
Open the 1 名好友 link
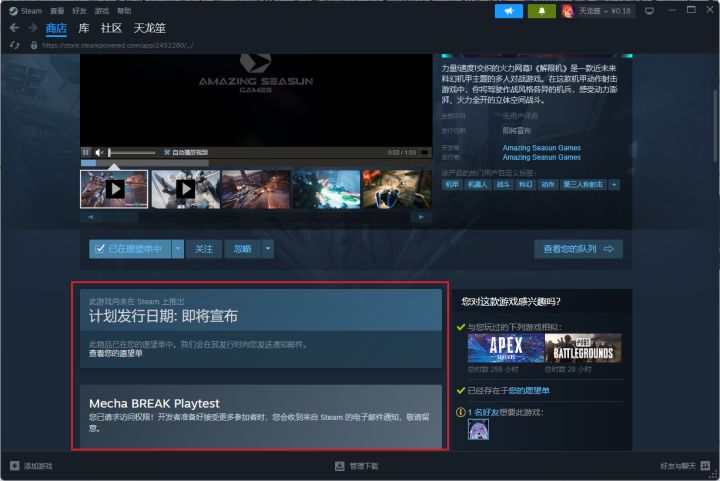click(484, 412)
